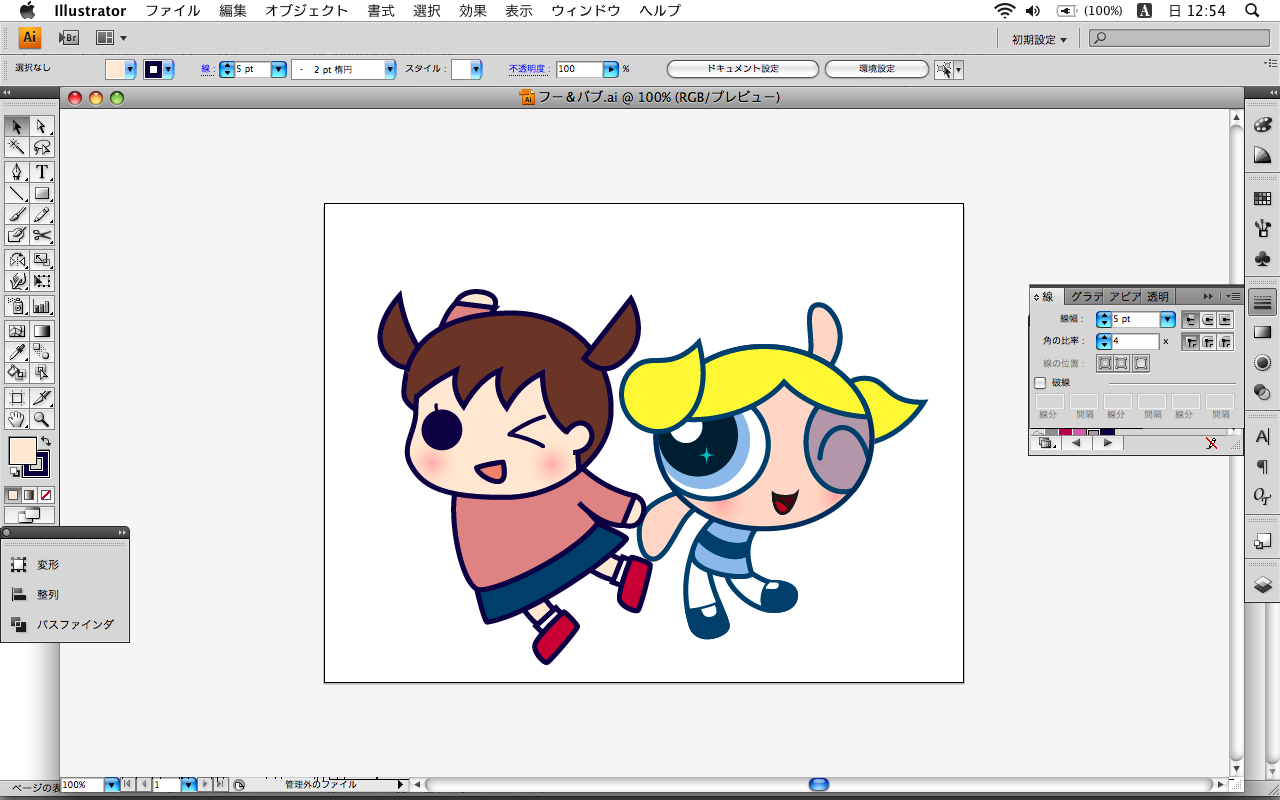Open the Character panel from dock

(1262, 436)
